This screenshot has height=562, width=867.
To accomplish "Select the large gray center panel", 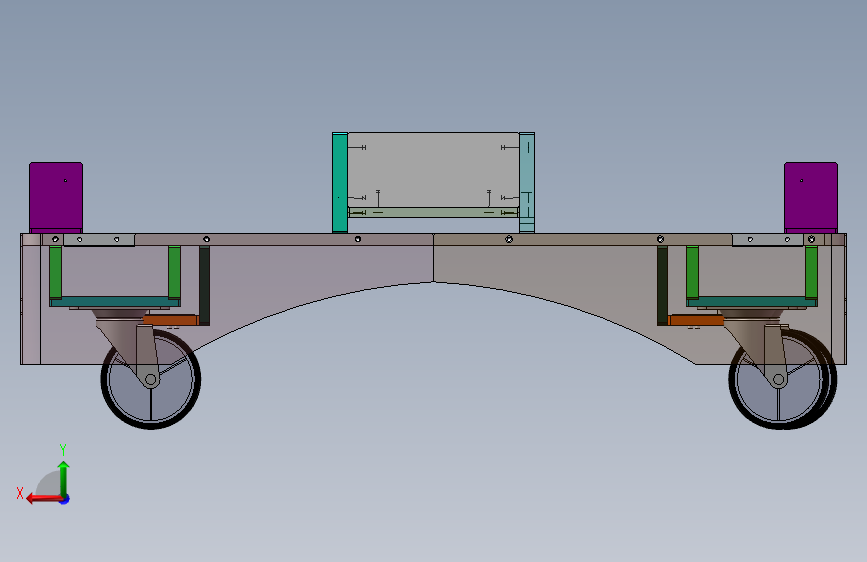I will 434,169.
